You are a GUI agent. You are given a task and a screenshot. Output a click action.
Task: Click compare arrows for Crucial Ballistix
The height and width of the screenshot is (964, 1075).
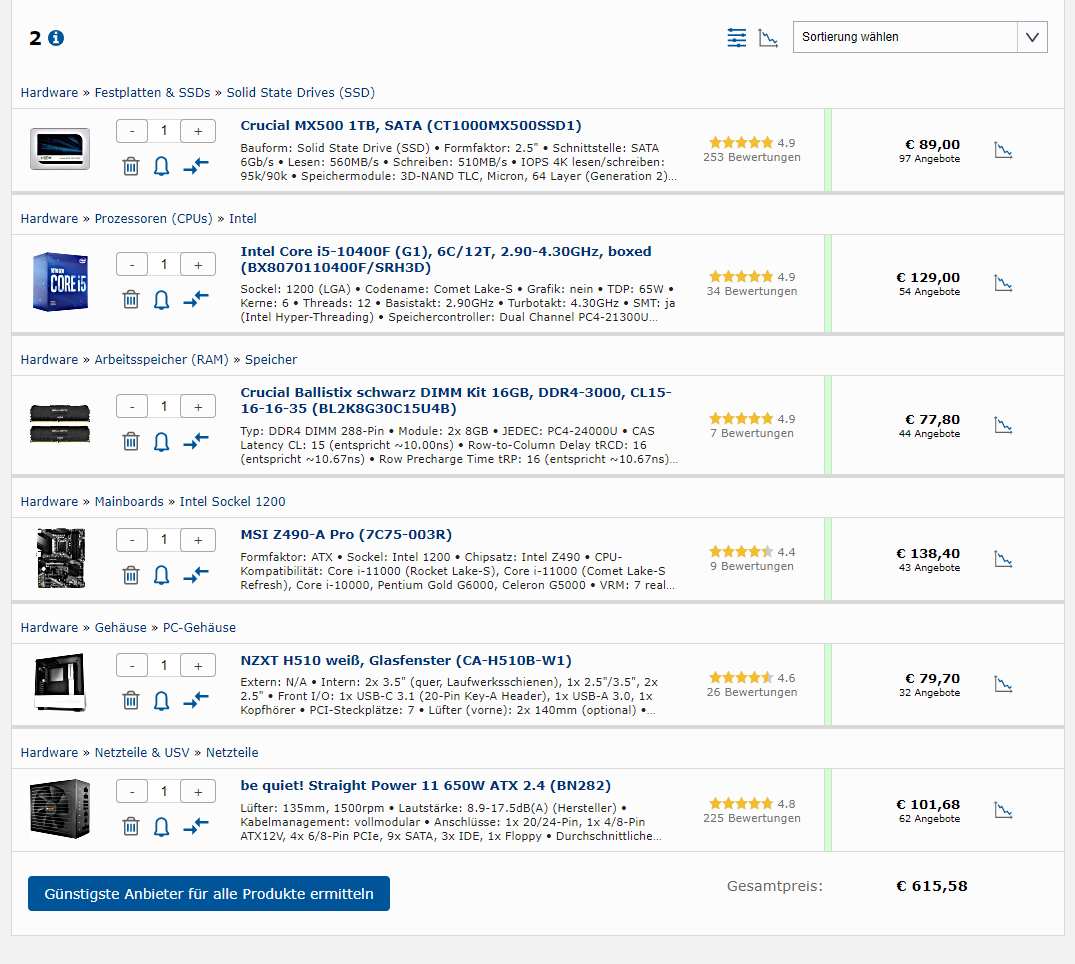coord(196,441)
